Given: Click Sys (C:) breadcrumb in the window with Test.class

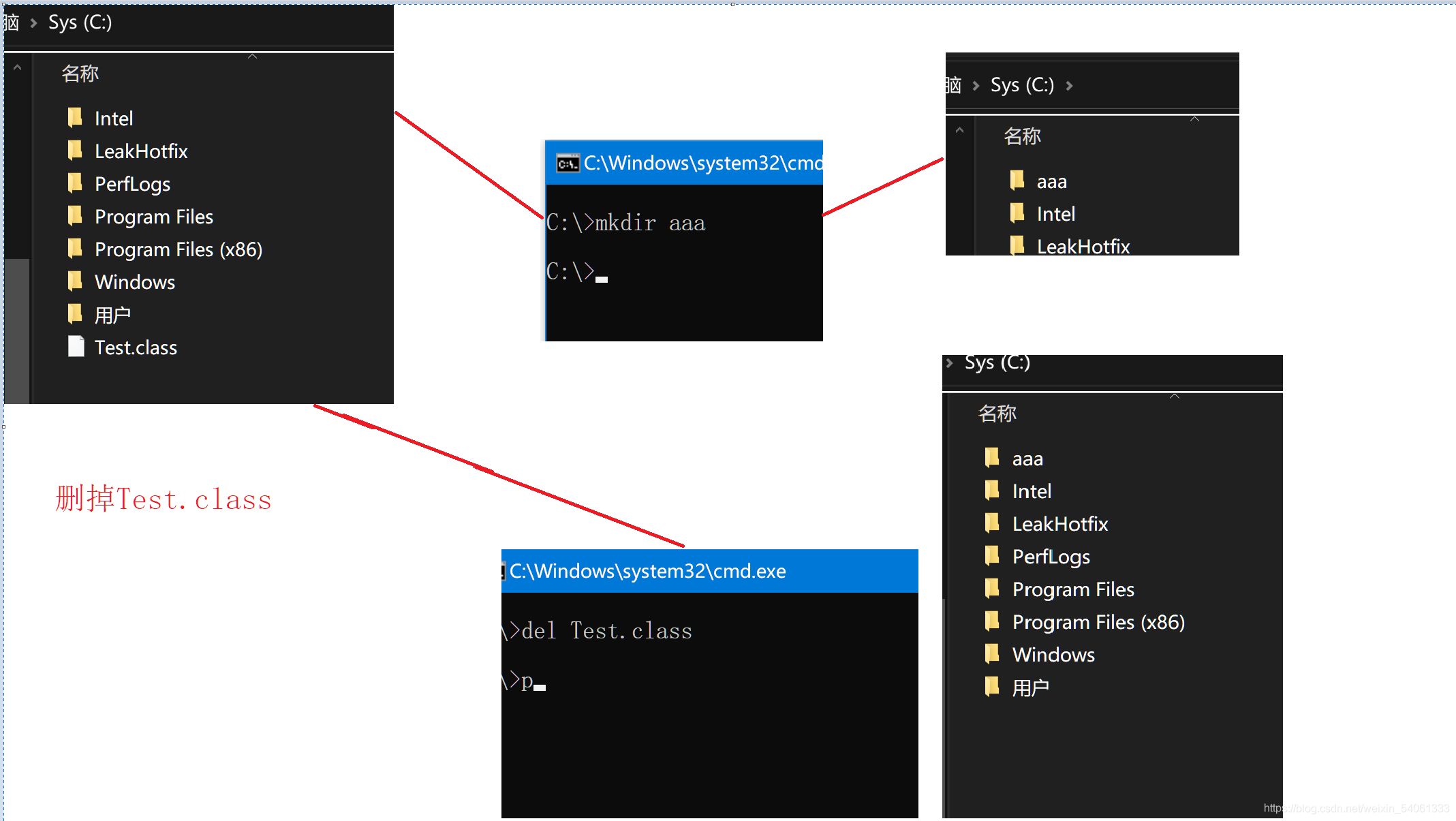Looking at the screenshot, I should [80, 22].
